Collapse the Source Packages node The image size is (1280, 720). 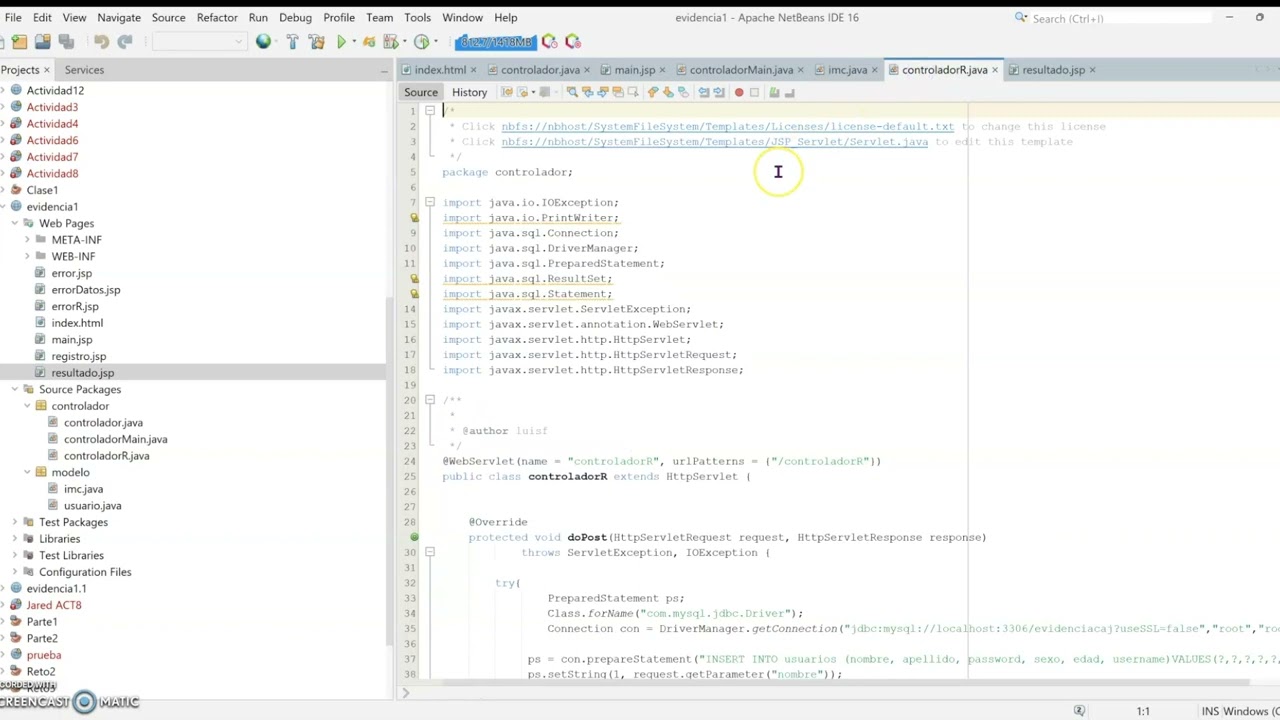coord(15,389)
